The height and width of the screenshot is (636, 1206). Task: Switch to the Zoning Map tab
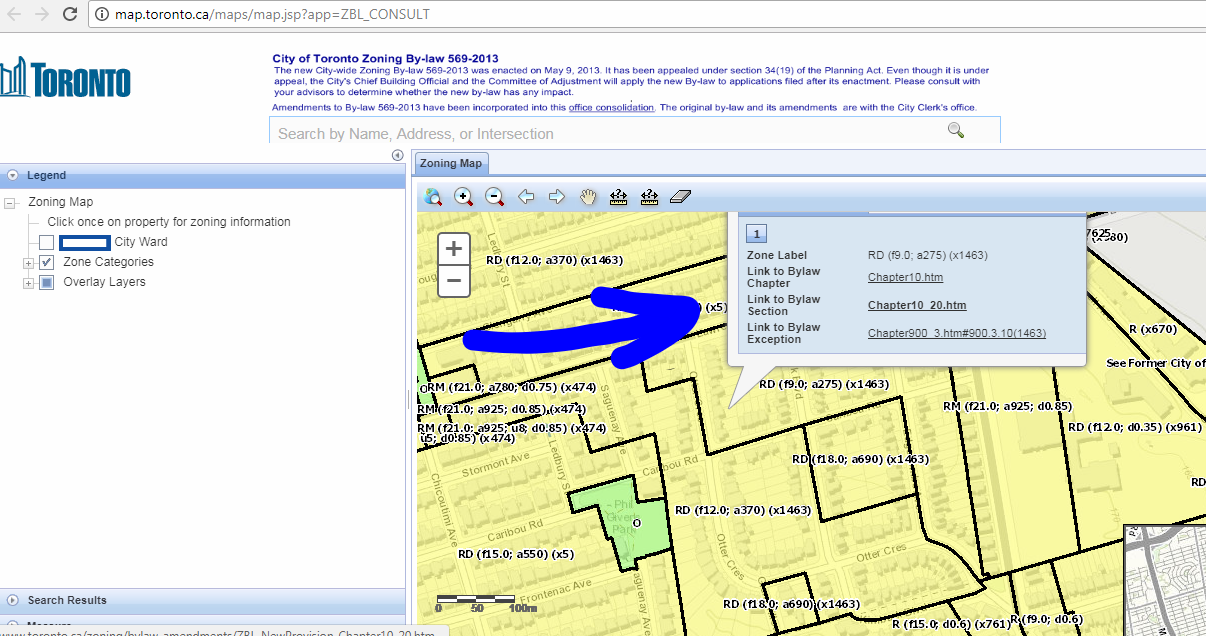(450, 163)
